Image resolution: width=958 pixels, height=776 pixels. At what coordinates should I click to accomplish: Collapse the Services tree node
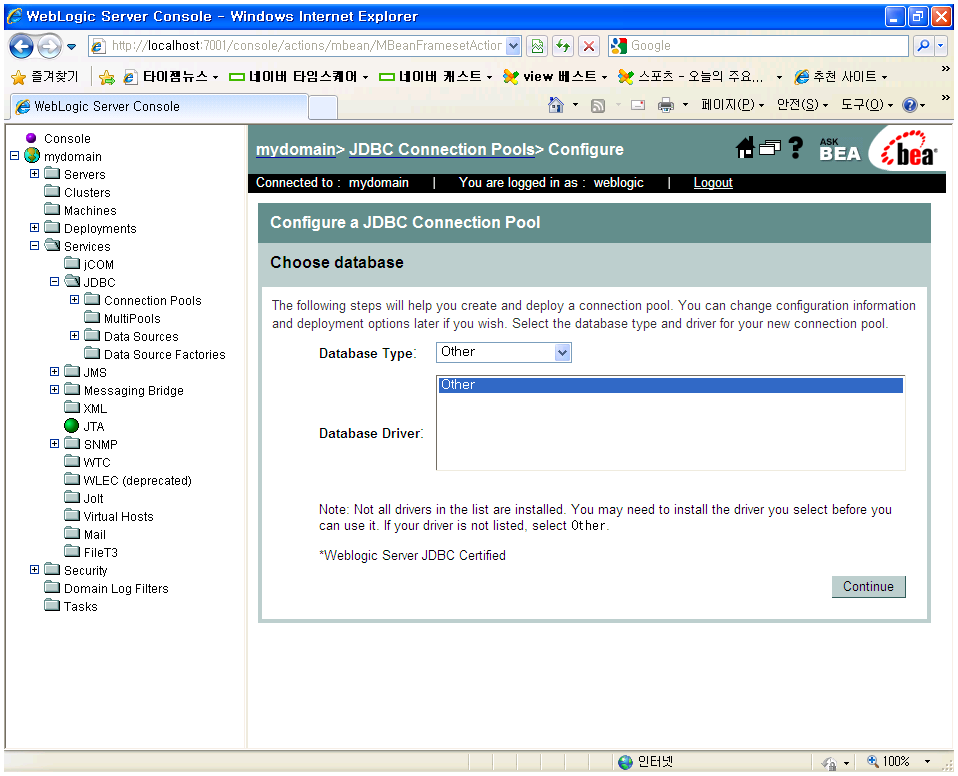pyautogui.click(x=35, y=246)
